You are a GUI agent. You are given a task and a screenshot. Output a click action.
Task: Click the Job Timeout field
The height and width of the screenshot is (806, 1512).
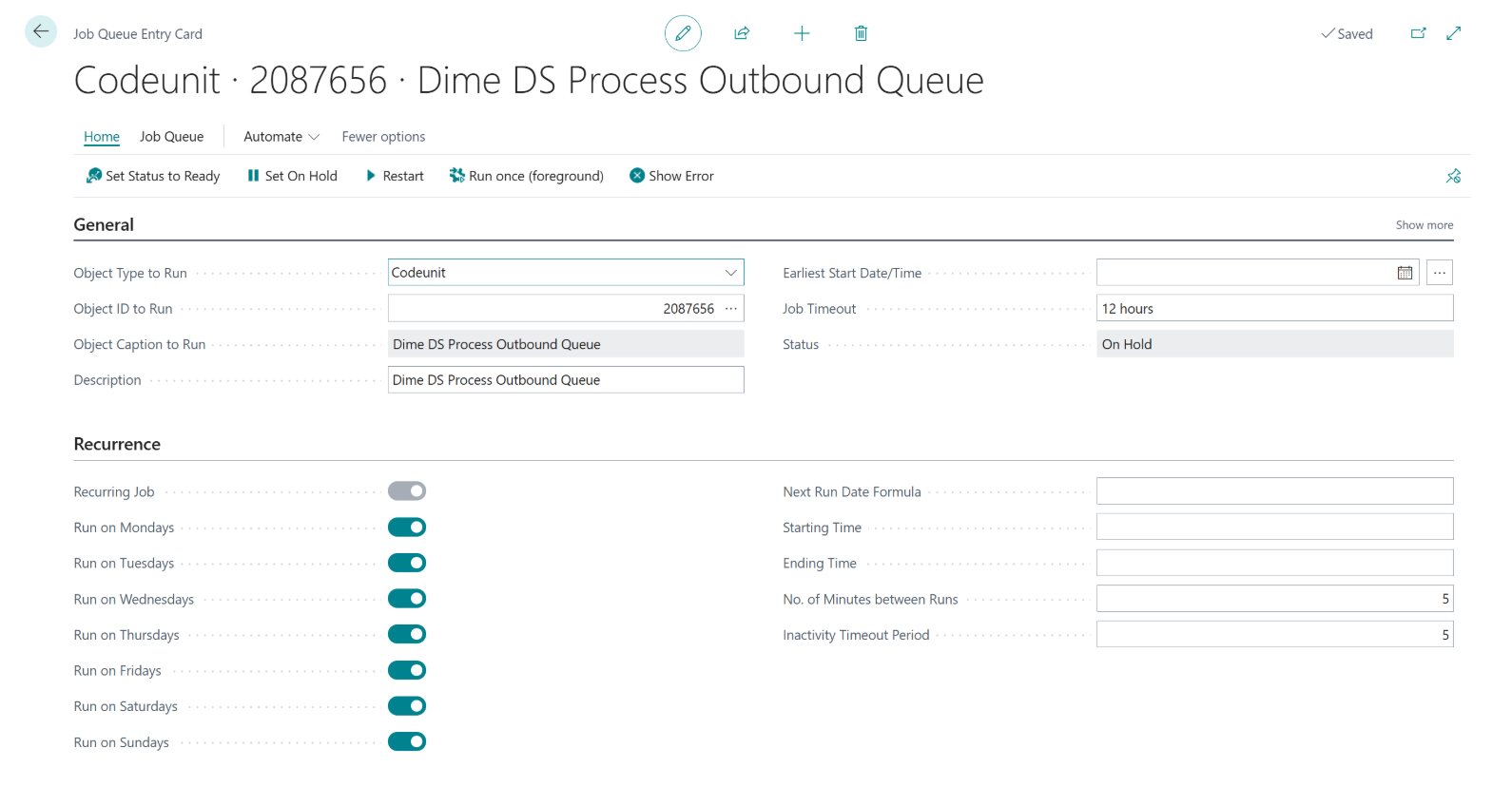(1274, 308)
